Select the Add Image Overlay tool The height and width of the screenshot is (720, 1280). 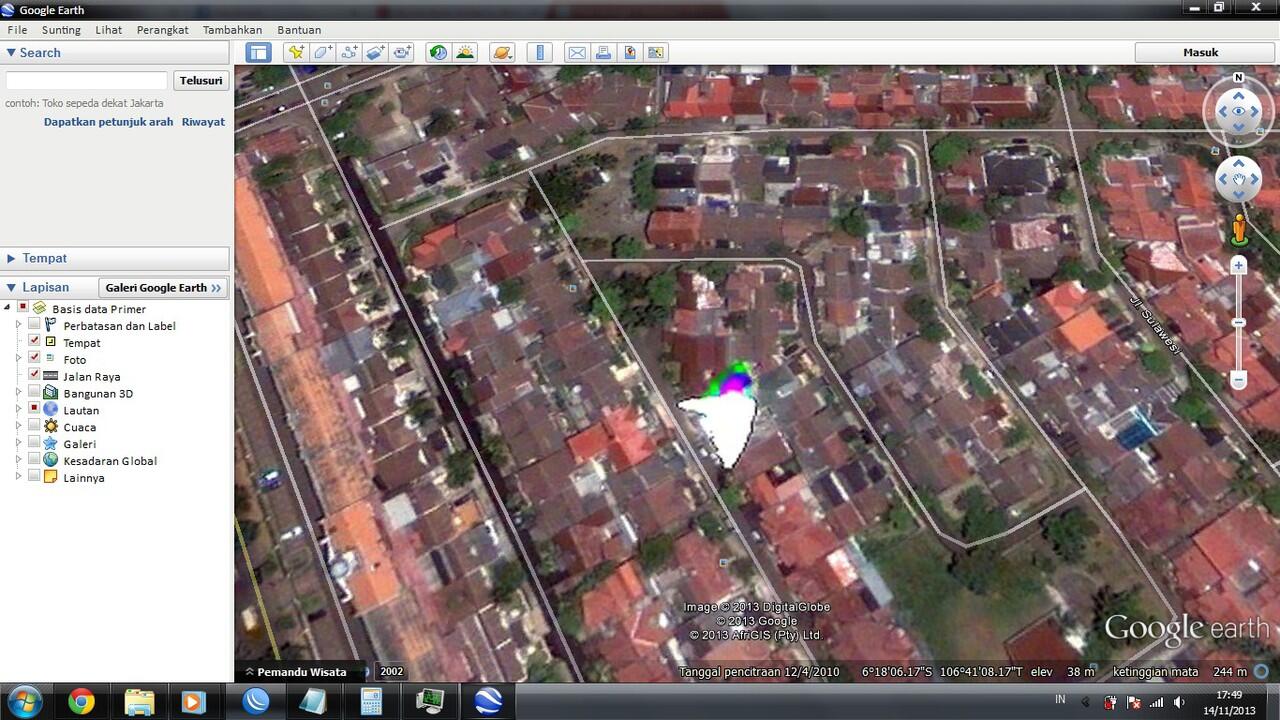coord(376,53)
